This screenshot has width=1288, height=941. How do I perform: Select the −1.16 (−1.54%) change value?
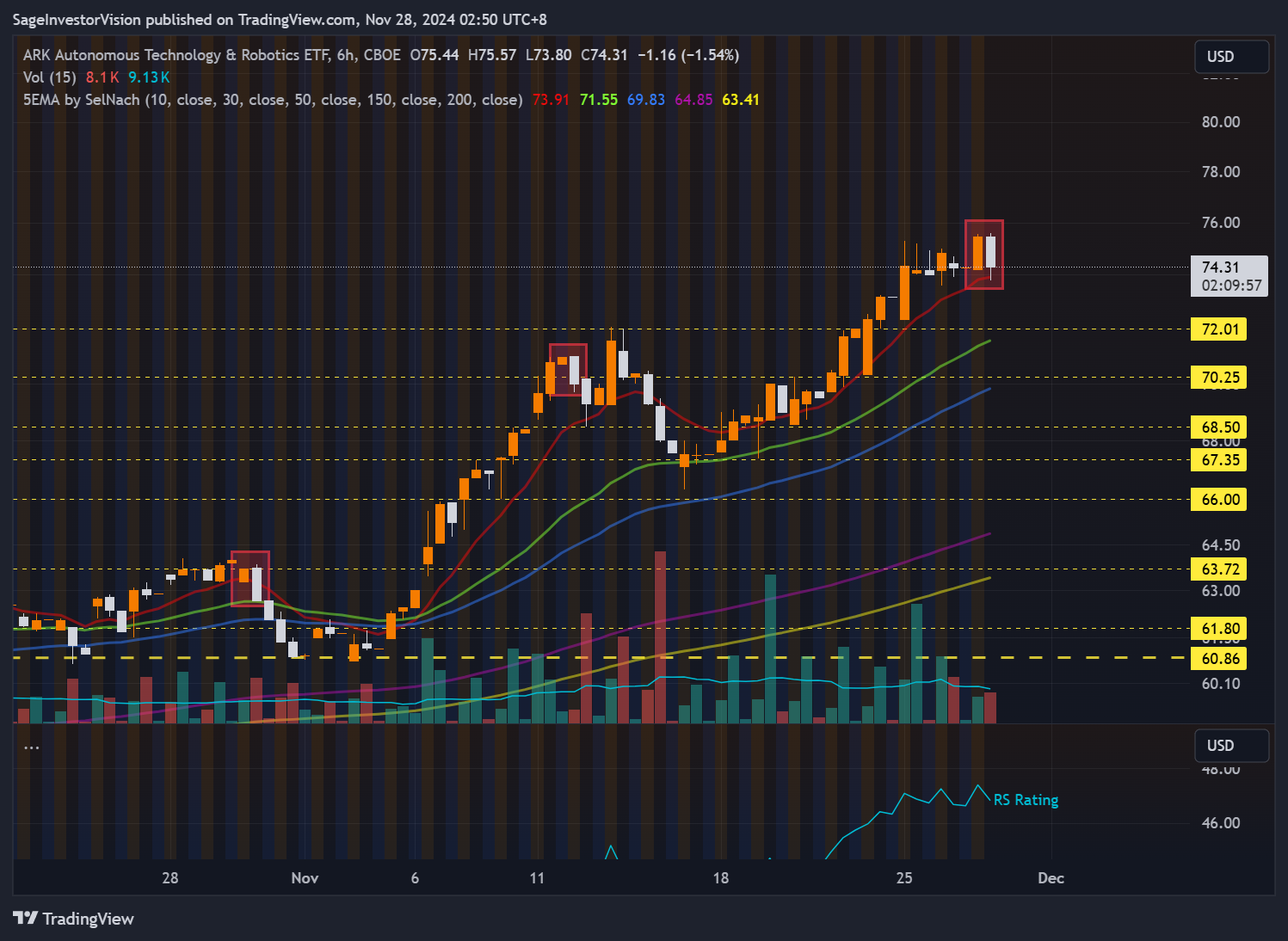[688, 55]
